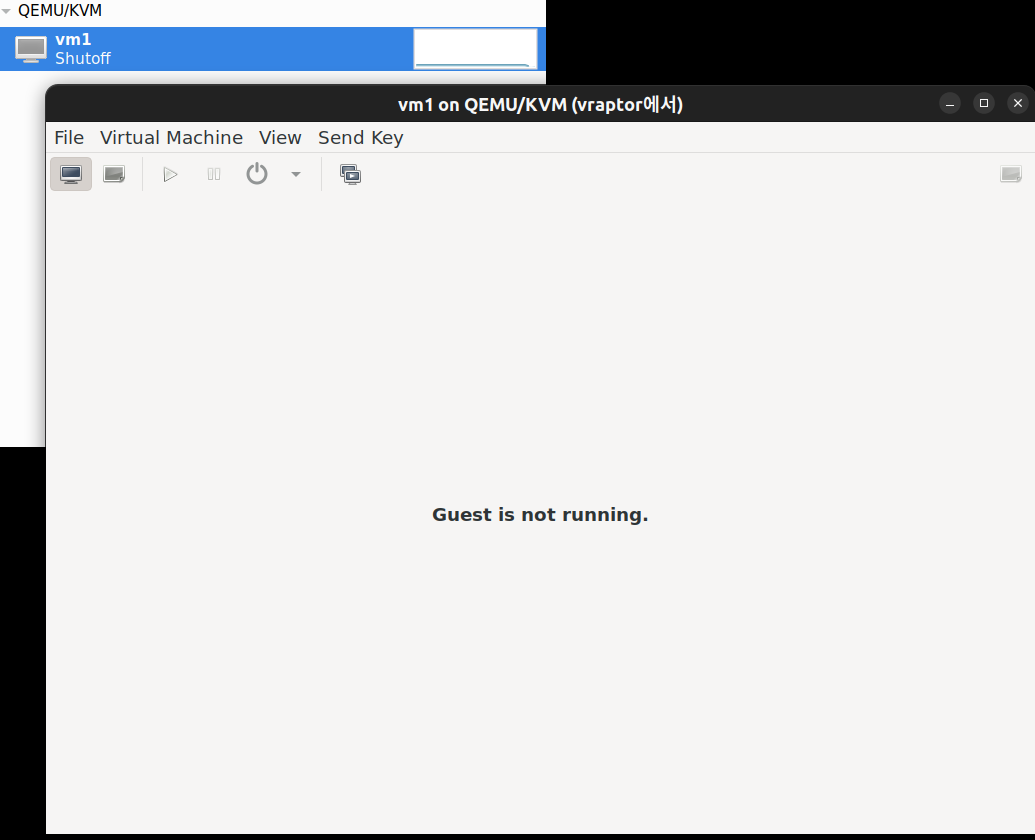Close the vm1 console window

point(1018,104)
